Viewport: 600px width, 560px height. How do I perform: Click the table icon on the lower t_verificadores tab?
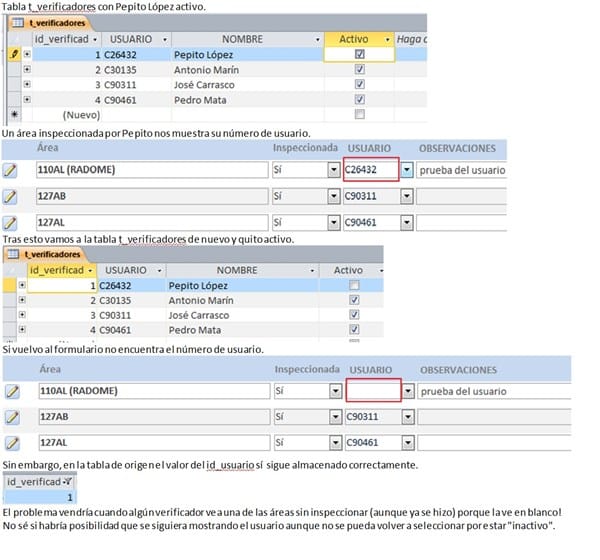(13, 254)
